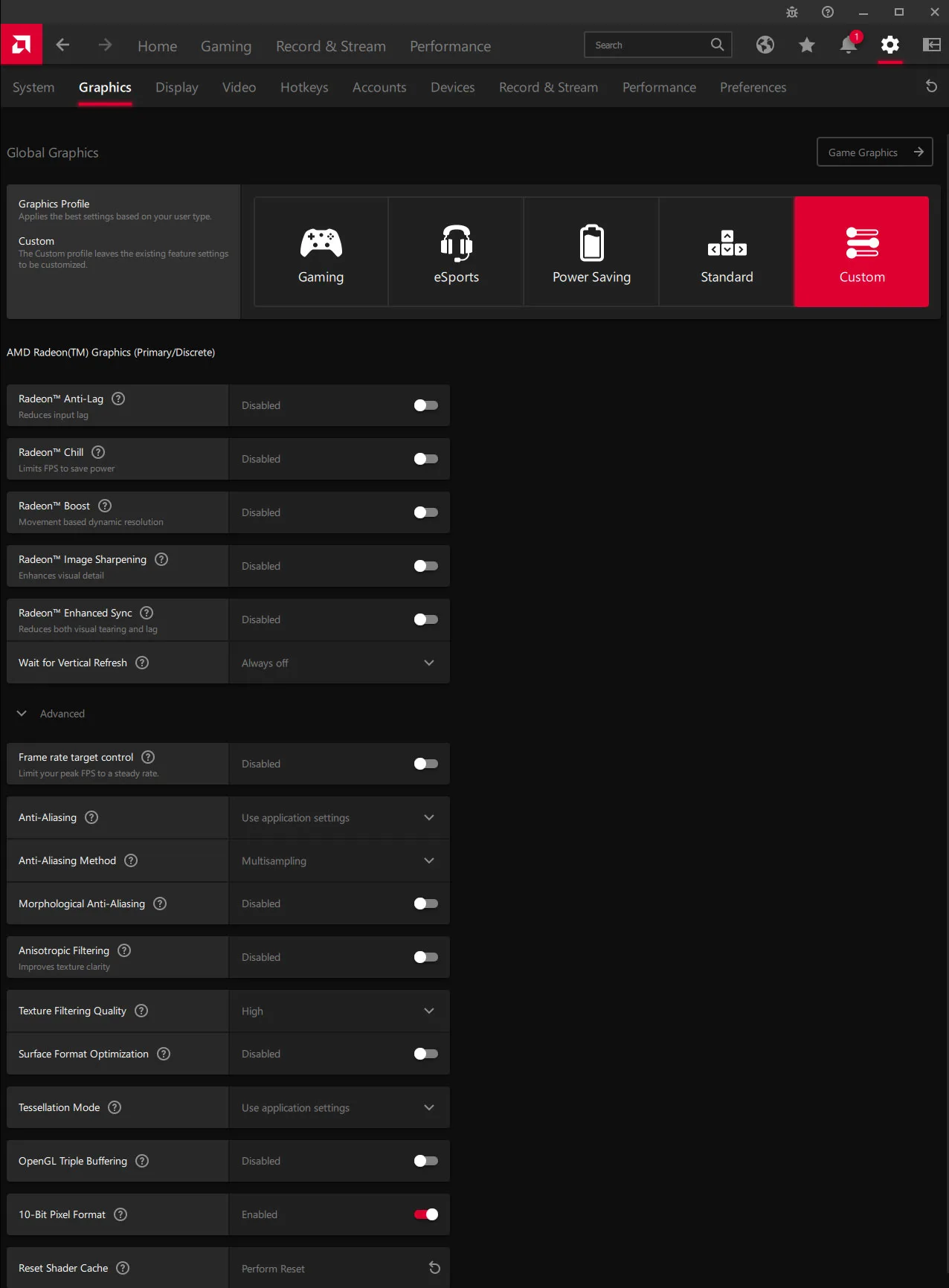The width and height of the screenshot is (949, 1288).
Task: Switch to the System tab
Action: (33, 87)
